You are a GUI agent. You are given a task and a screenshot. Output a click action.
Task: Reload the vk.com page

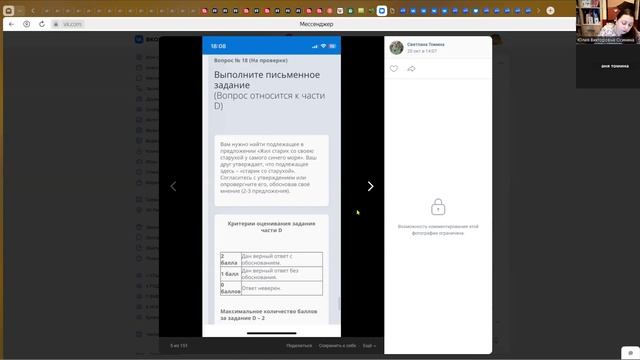pos(42,24)
